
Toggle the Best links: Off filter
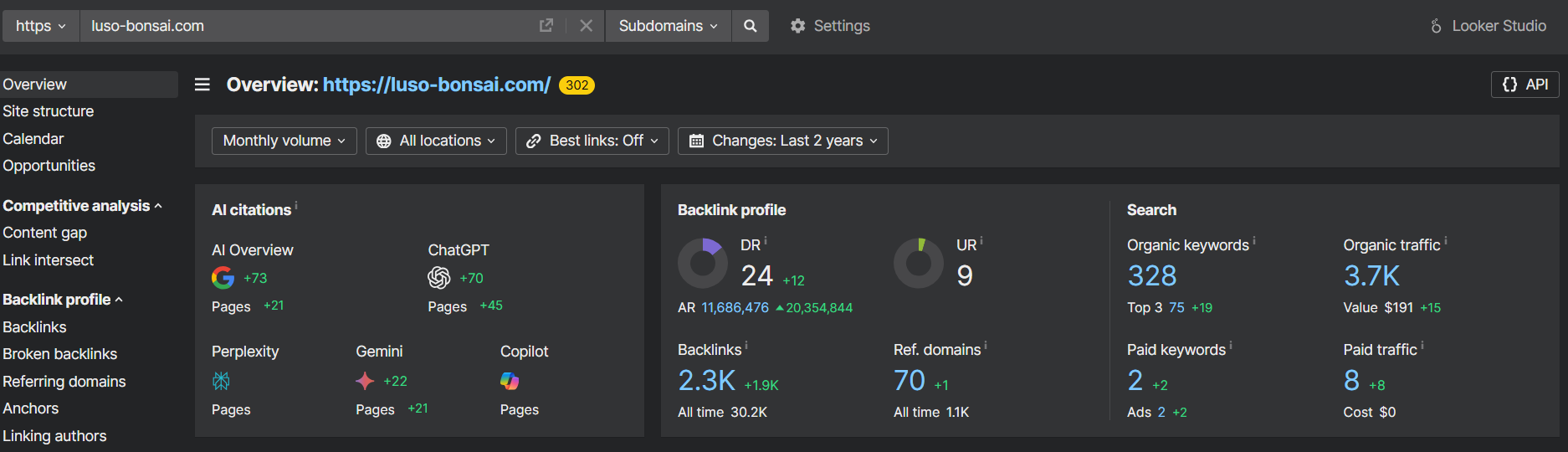(592, 141)
